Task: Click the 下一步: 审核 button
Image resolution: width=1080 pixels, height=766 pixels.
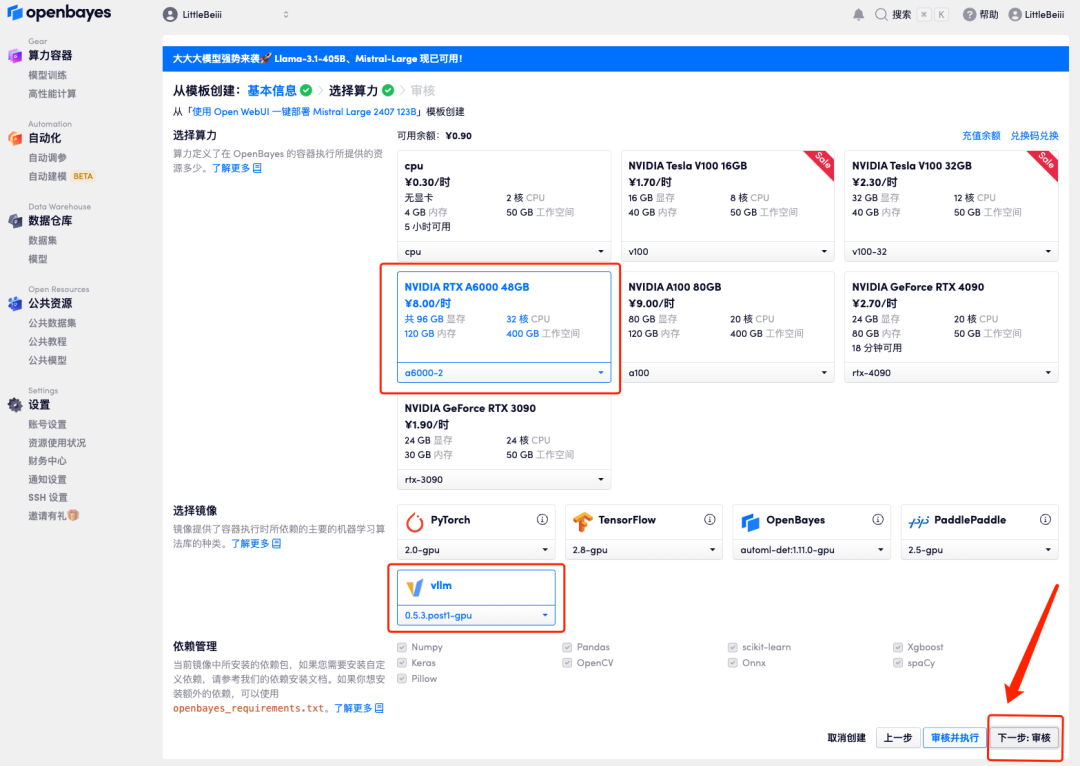Action: (x=1024, y=738)
